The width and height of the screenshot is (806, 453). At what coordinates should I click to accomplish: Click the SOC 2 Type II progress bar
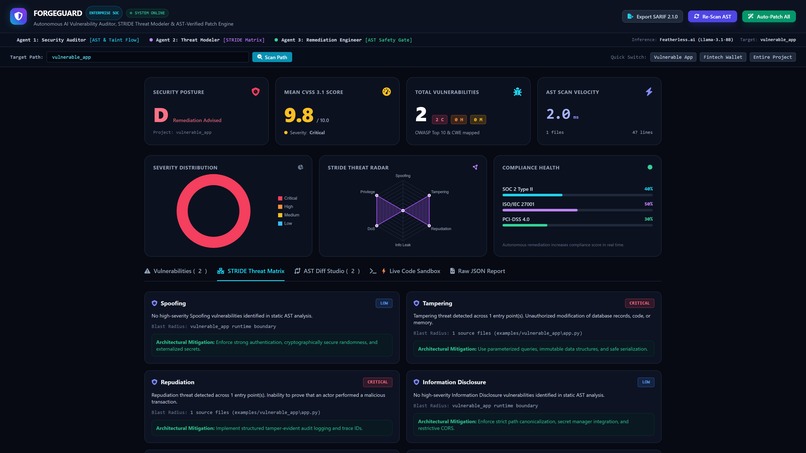click(x=577, y=195)
